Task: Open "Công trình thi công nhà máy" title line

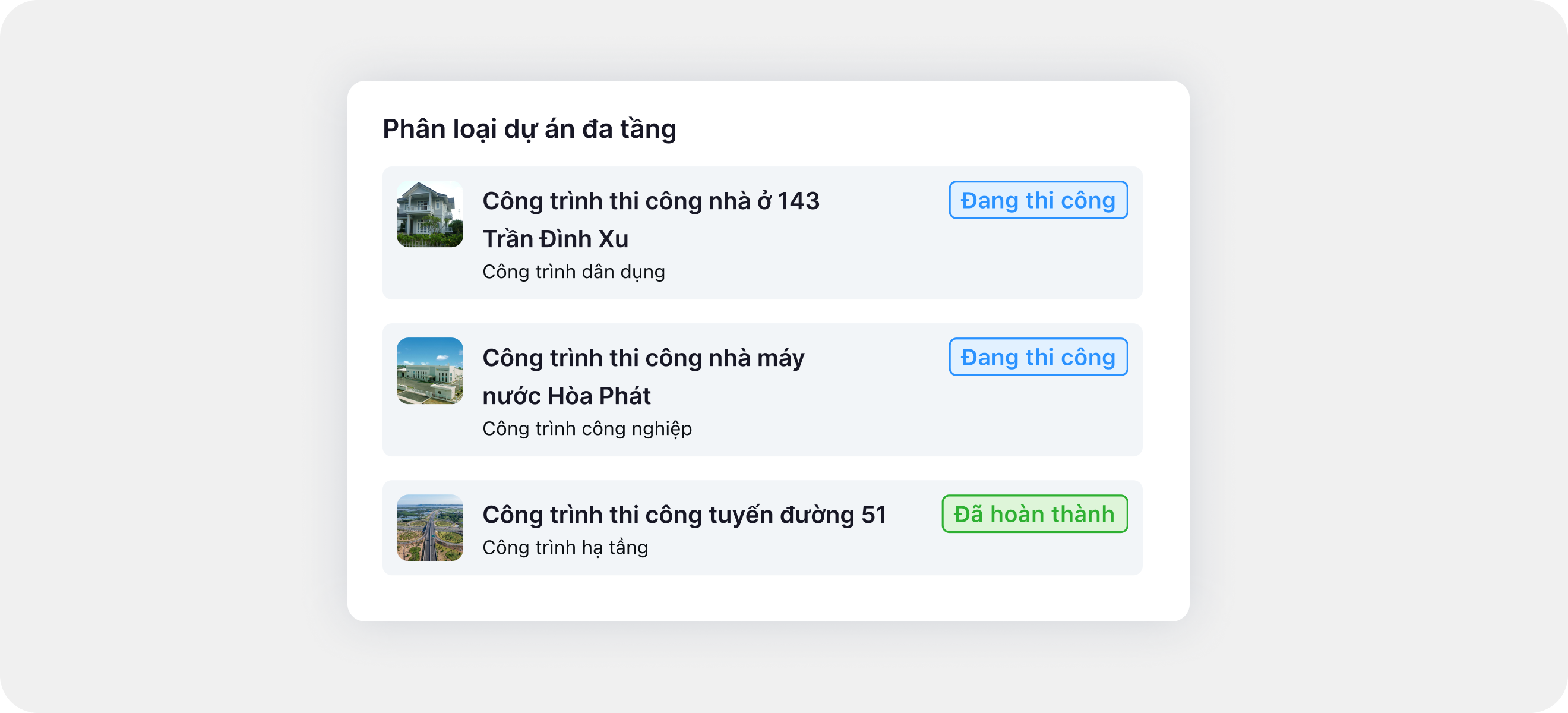Action: click(x=643, y=358)
